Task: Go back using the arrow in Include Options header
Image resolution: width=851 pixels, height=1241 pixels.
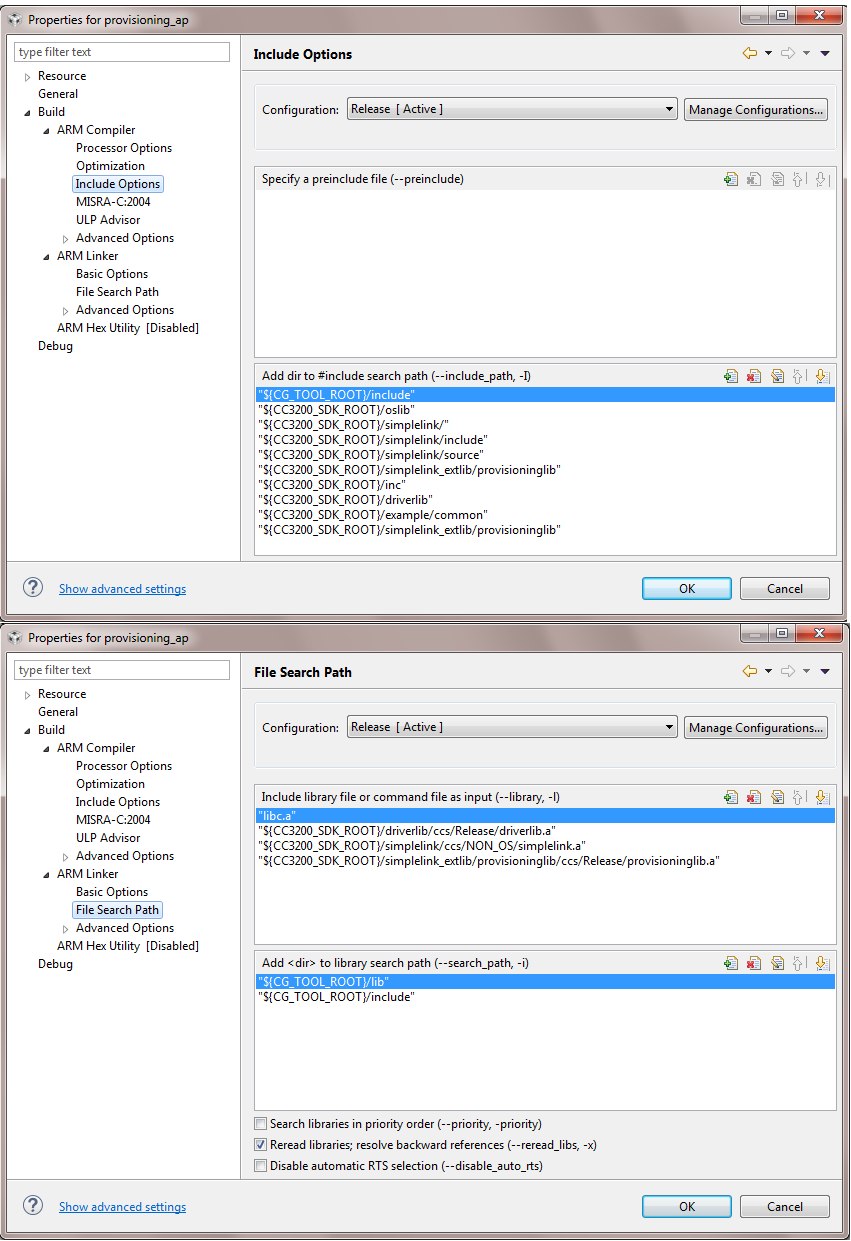Action: coord(750,54)
